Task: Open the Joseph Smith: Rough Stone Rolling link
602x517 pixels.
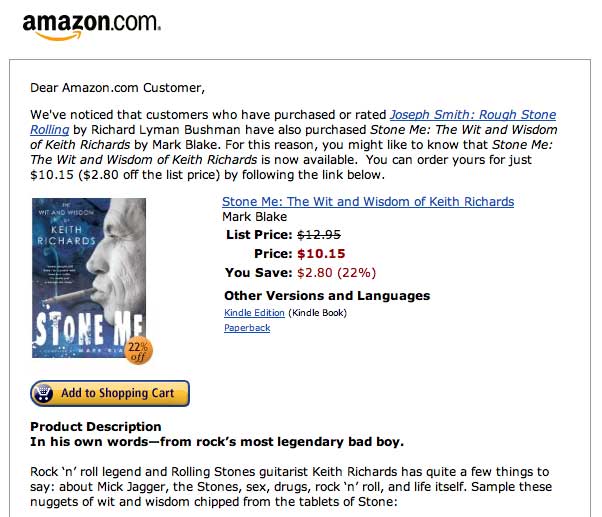Action: (x=472, y=115)
